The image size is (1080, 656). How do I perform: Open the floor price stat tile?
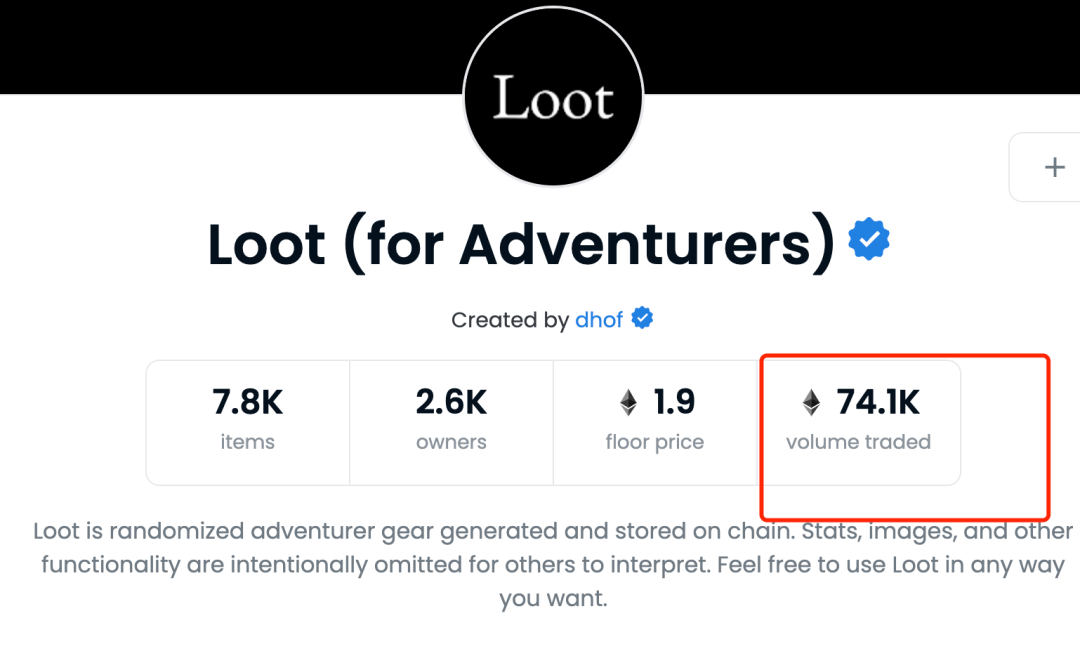(655, 422)
